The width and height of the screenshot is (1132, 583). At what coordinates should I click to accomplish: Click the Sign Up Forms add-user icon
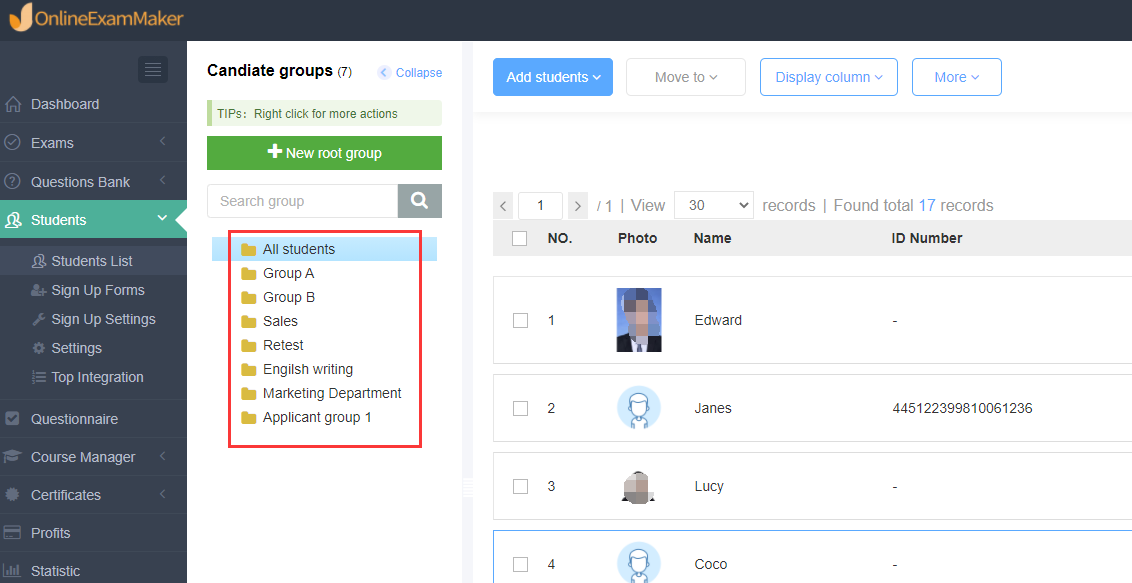click(x=39, y=290)
